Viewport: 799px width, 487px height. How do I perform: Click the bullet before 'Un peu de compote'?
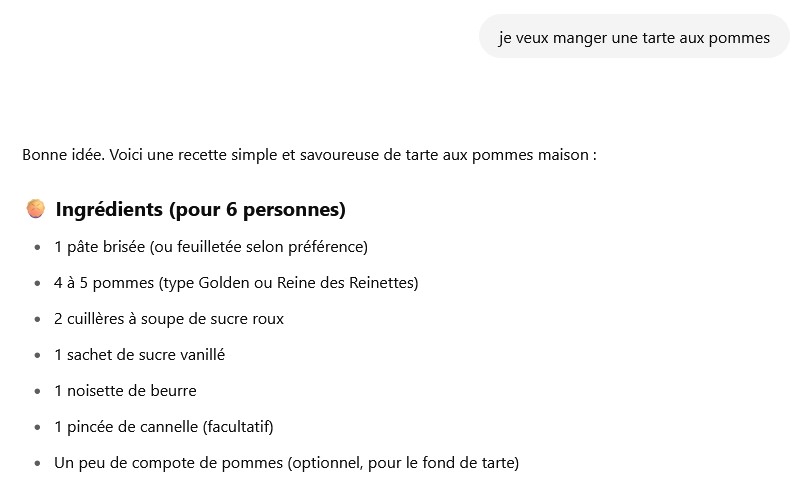click(x=37, y=464)
